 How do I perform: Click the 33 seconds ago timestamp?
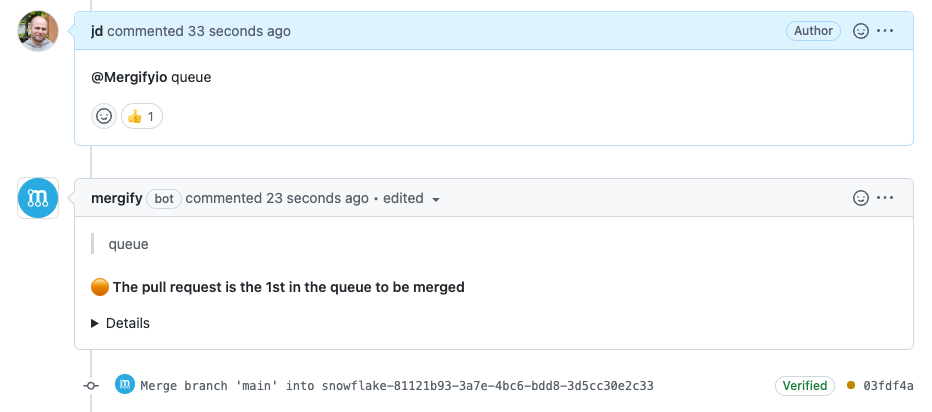click(240, 31)
